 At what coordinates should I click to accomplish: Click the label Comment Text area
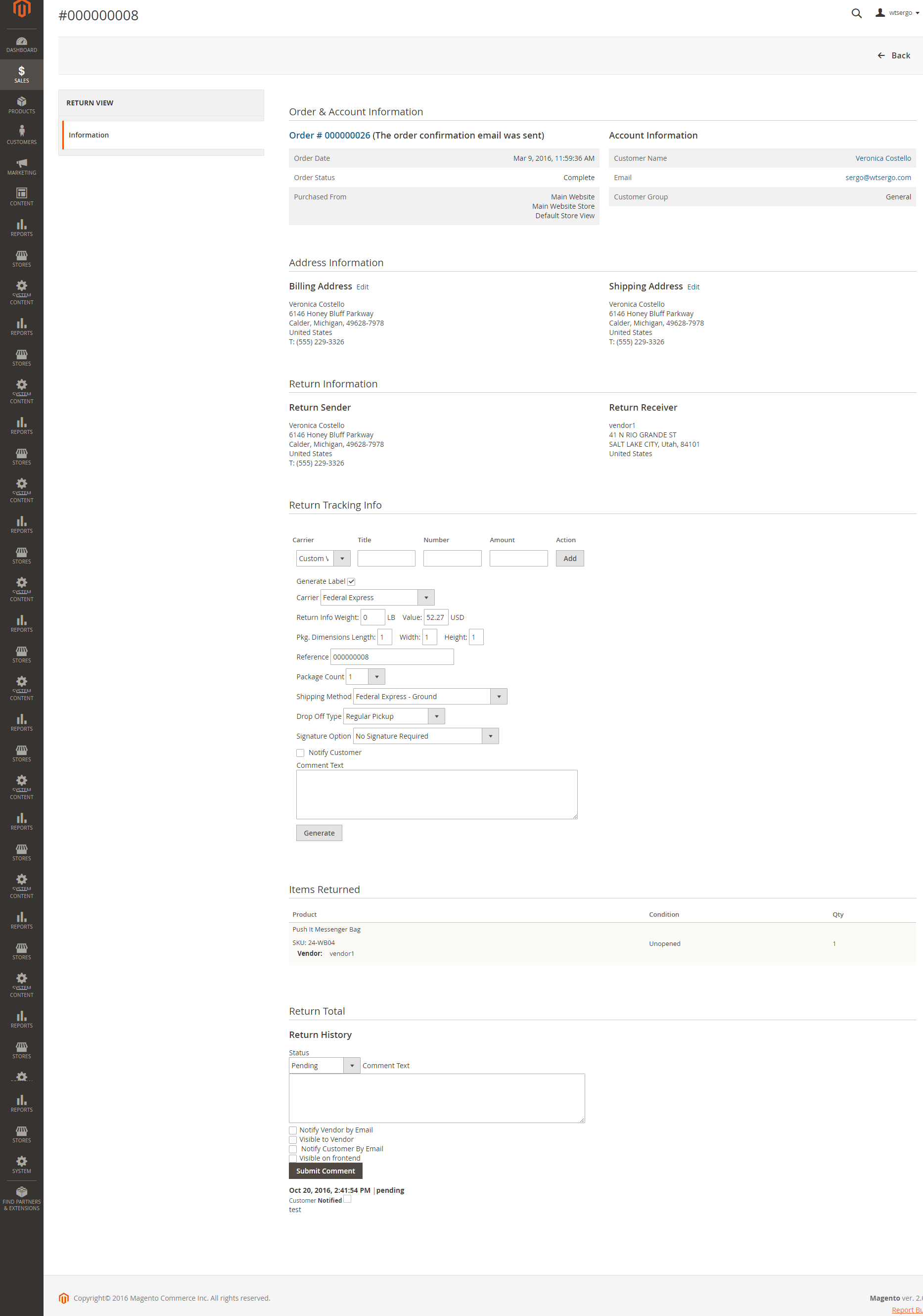[x=437, y=795]
